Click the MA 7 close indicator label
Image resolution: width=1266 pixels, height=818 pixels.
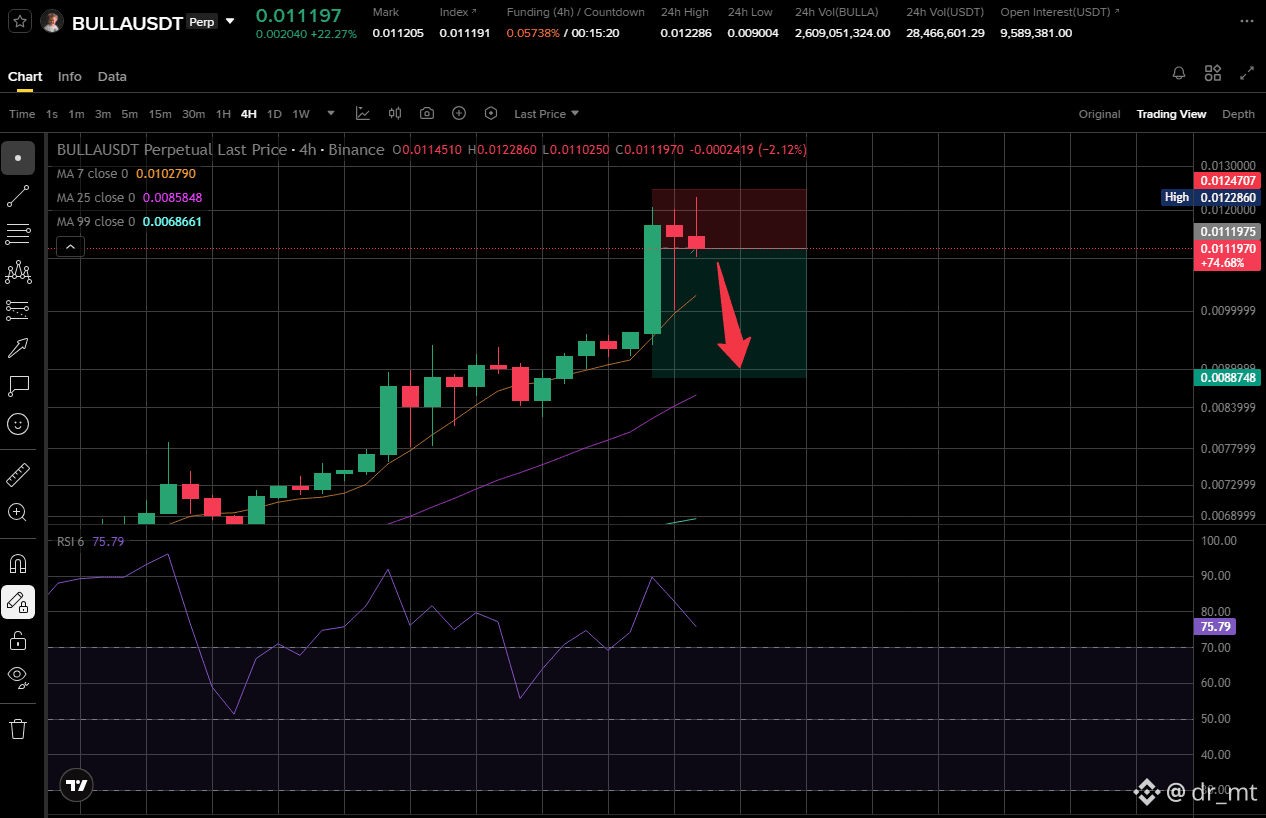tap(92, 174)
